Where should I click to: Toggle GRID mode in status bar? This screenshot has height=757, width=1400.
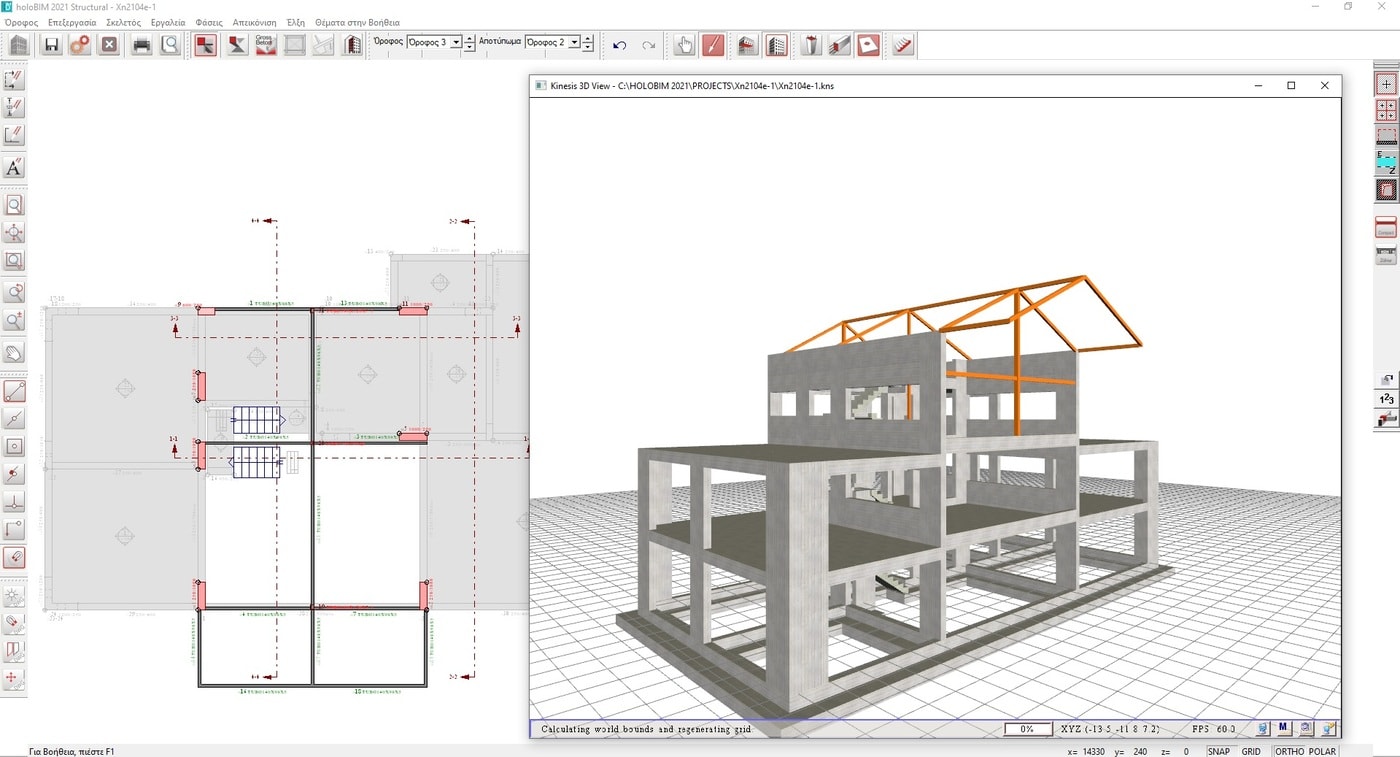1251,751
